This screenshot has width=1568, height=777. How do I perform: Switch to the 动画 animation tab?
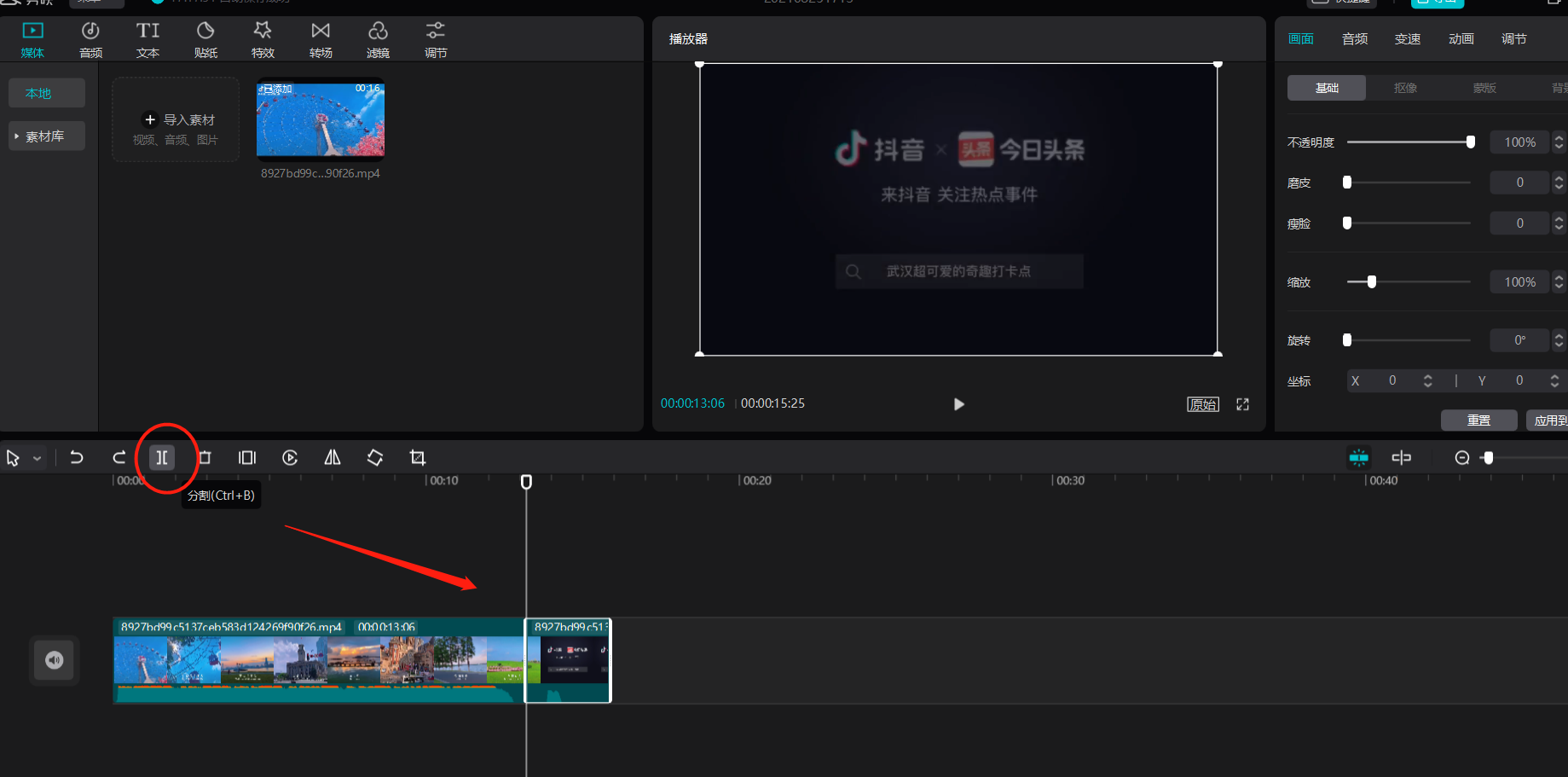pos(1461,39)
